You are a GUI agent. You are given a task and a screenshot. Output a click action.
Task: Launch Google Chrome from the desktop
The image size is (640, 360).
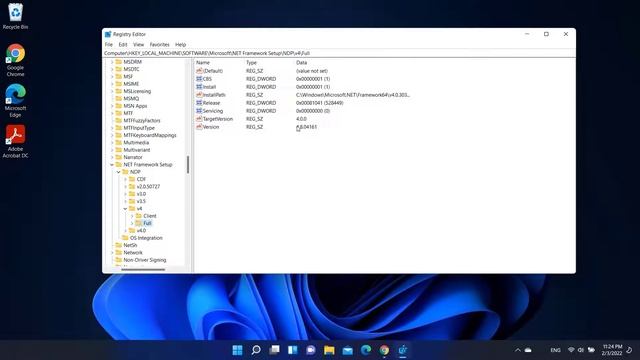pyautogui.click(x=15, y=60)
